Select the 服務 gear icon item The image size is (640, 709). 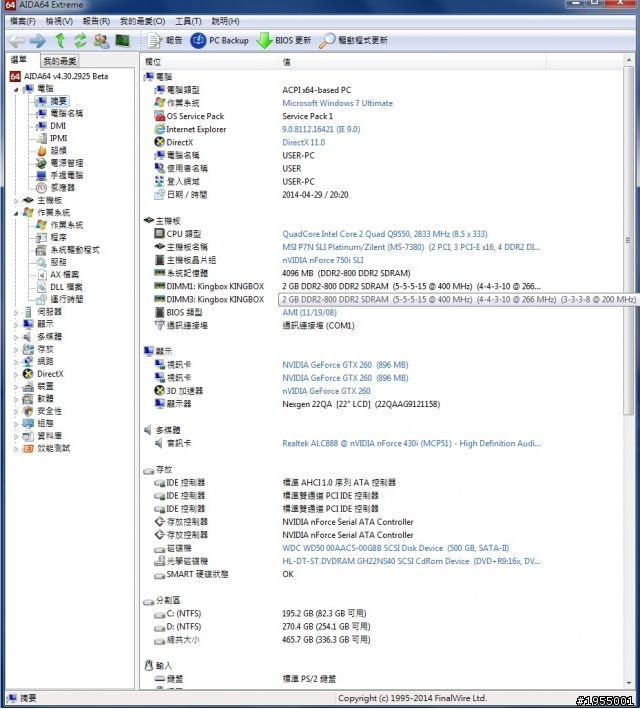pos(41,262)
